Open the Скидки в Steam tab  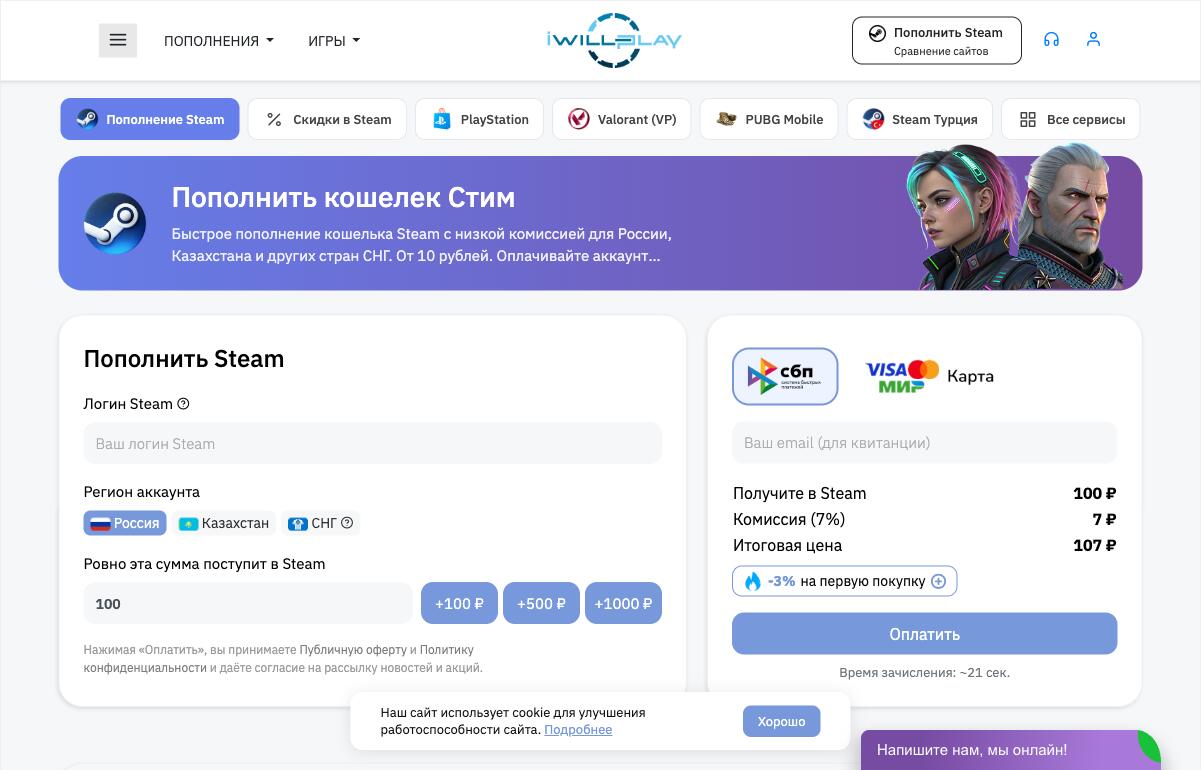[x=327, y=119]
